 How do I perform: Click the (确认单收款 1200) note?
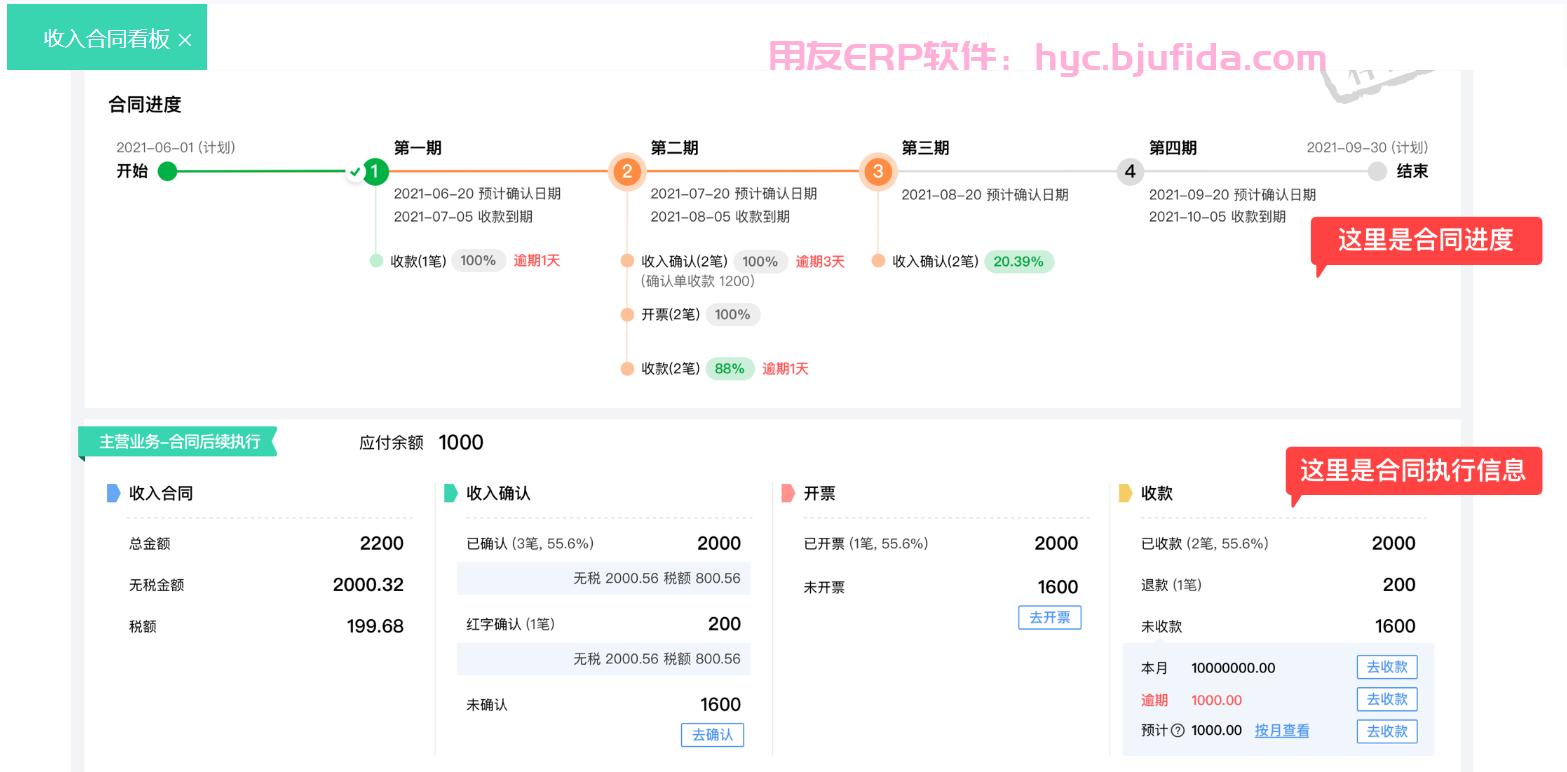tap(698, 281)
